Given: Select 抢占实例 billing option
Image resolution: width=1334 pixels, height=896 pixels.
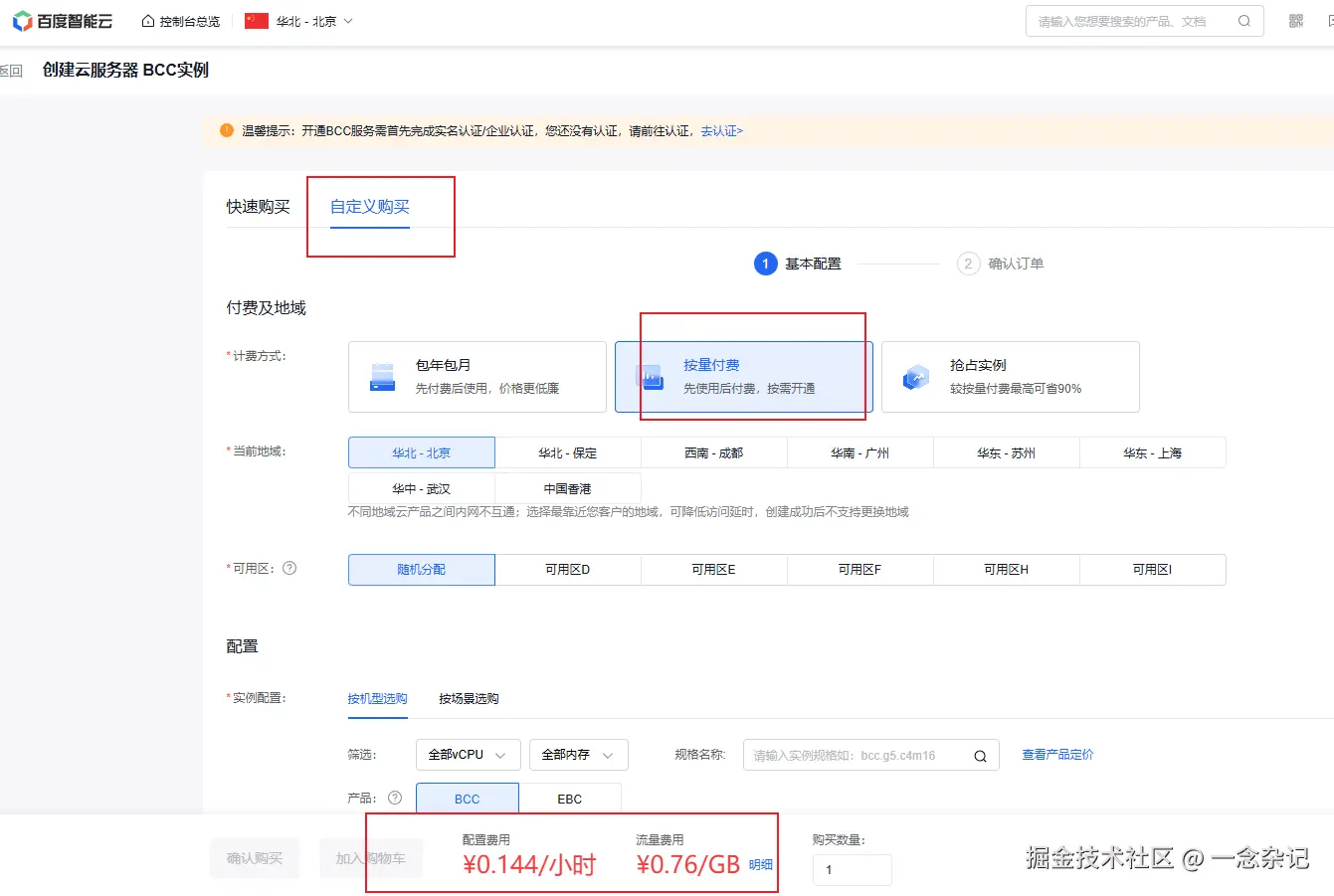Looking at the screenshot, I should [x=1011, y=377].
